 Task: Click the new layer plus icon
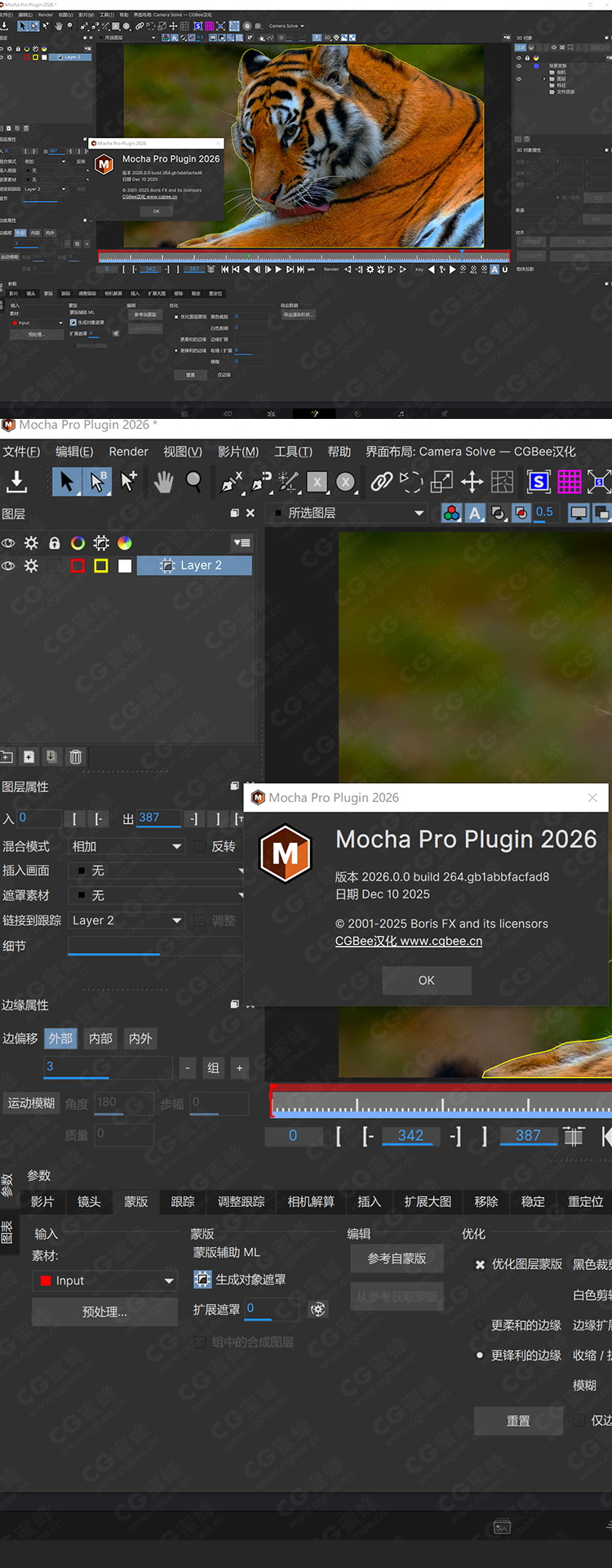click(x=29, y=757)
